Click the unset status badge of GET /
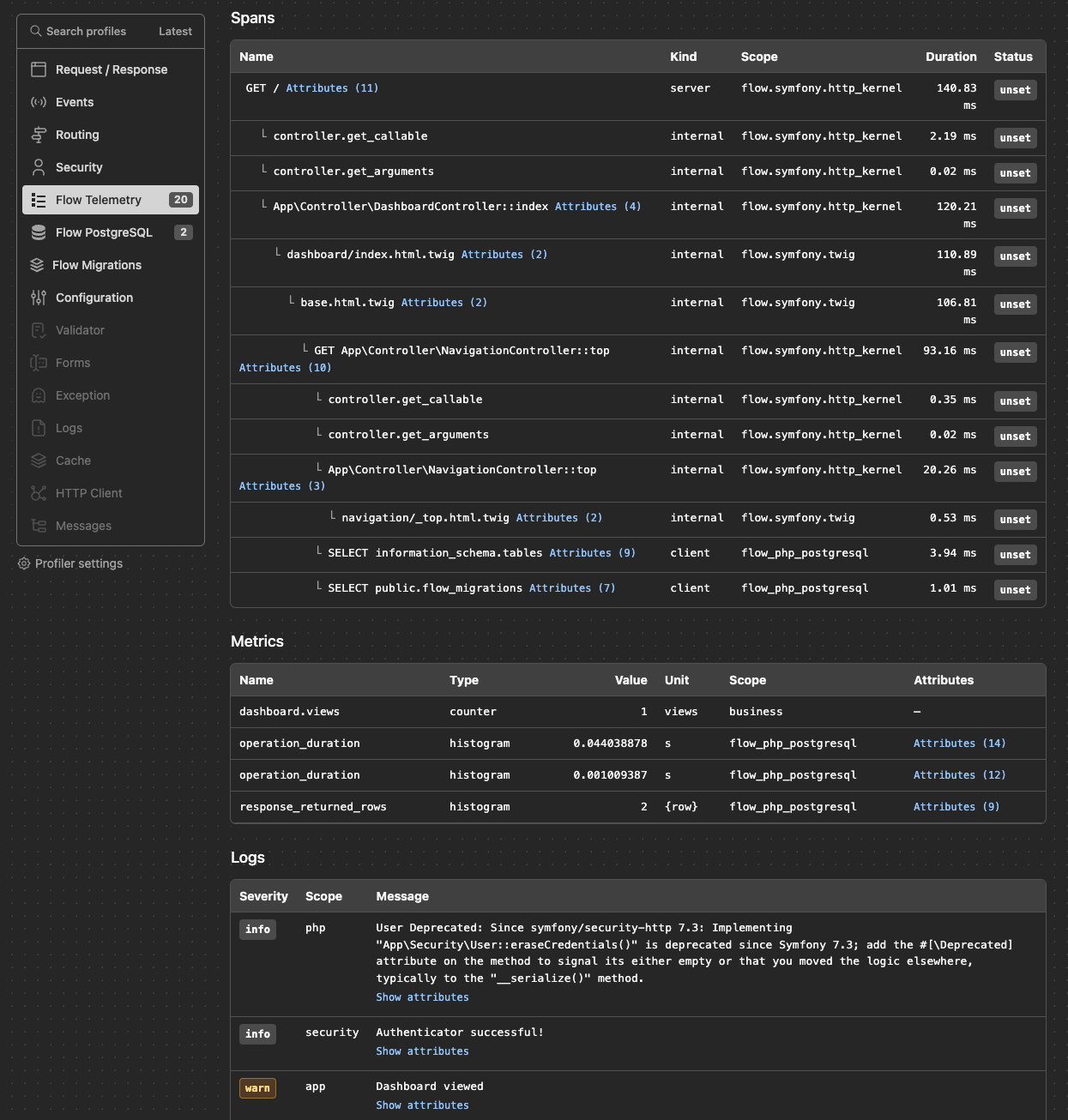The height and width of the screenshot is (1120, 1068). [1015, 90]
